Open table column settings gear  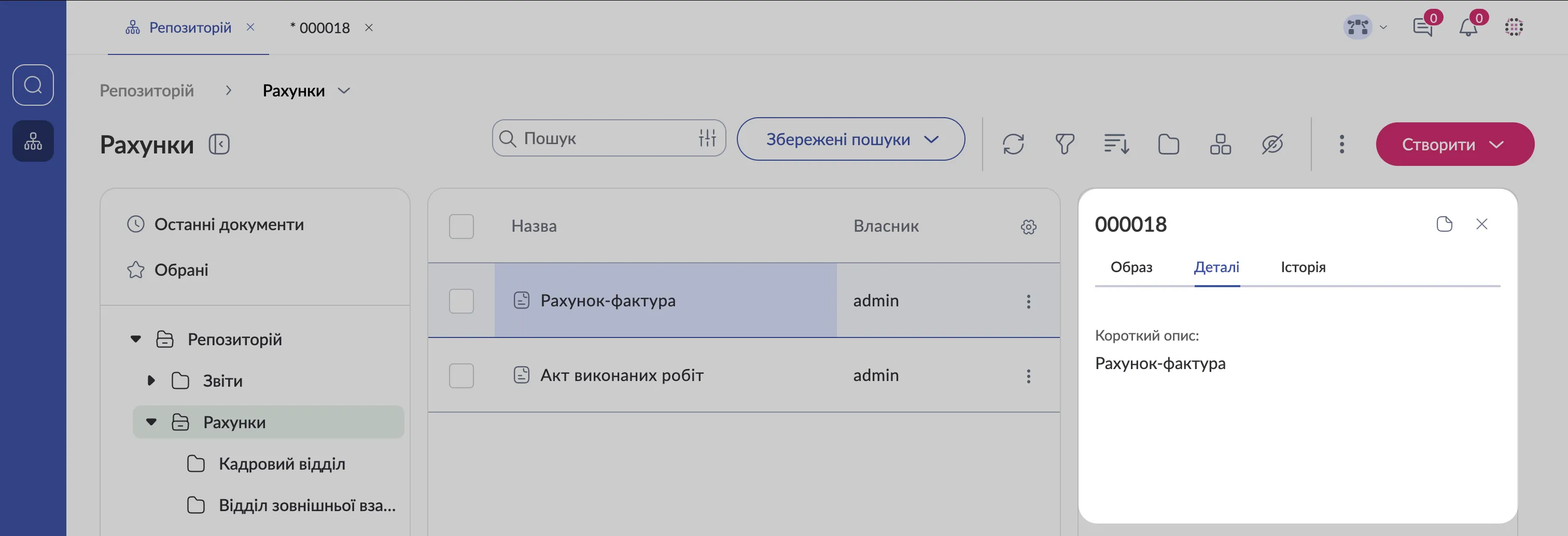click(1028, 227)
